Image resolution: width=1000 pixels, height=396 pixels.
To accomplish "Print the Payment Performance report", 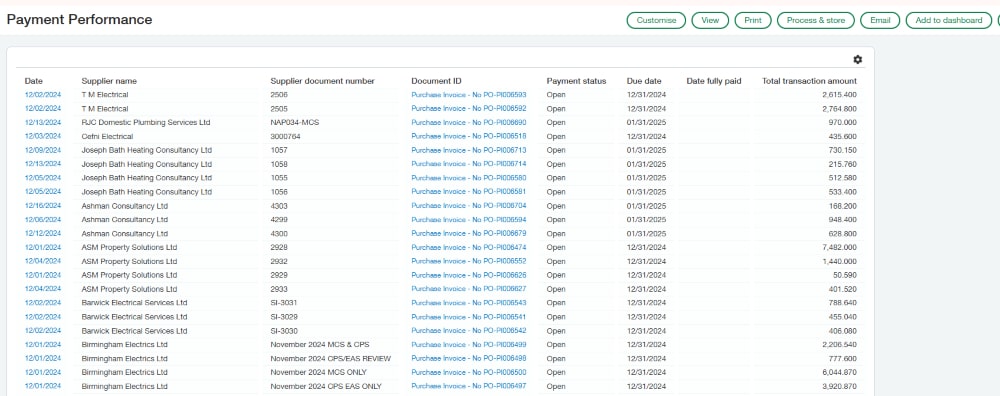I will 753,20.
